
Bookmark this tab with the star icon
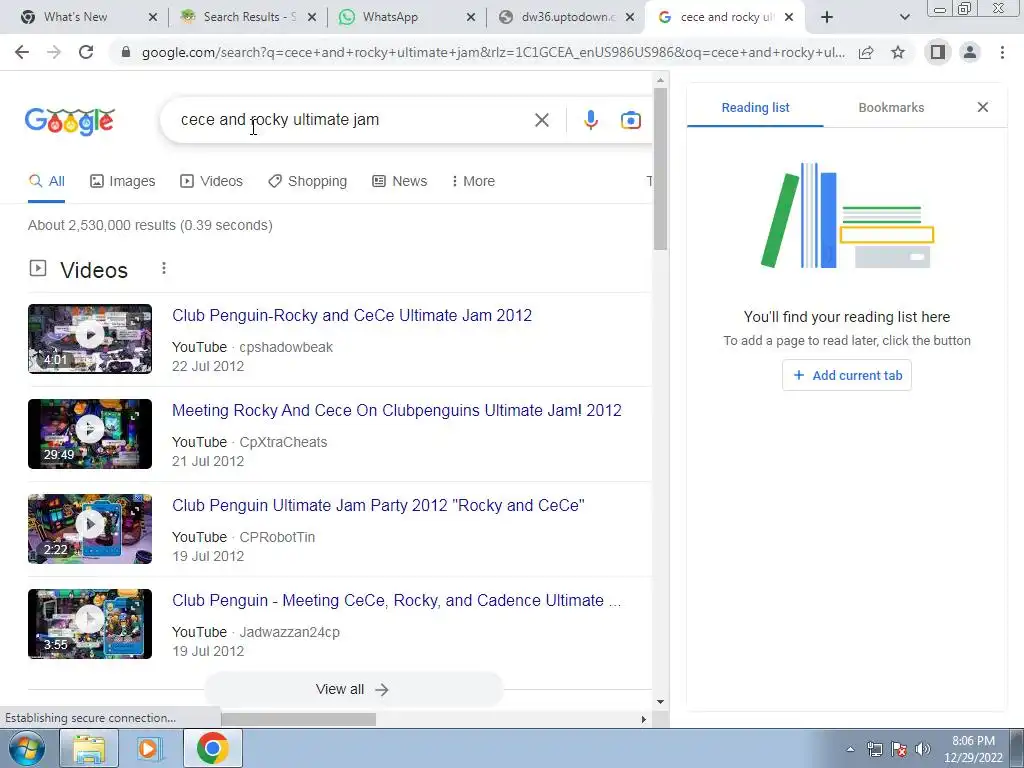coord(898,52)
